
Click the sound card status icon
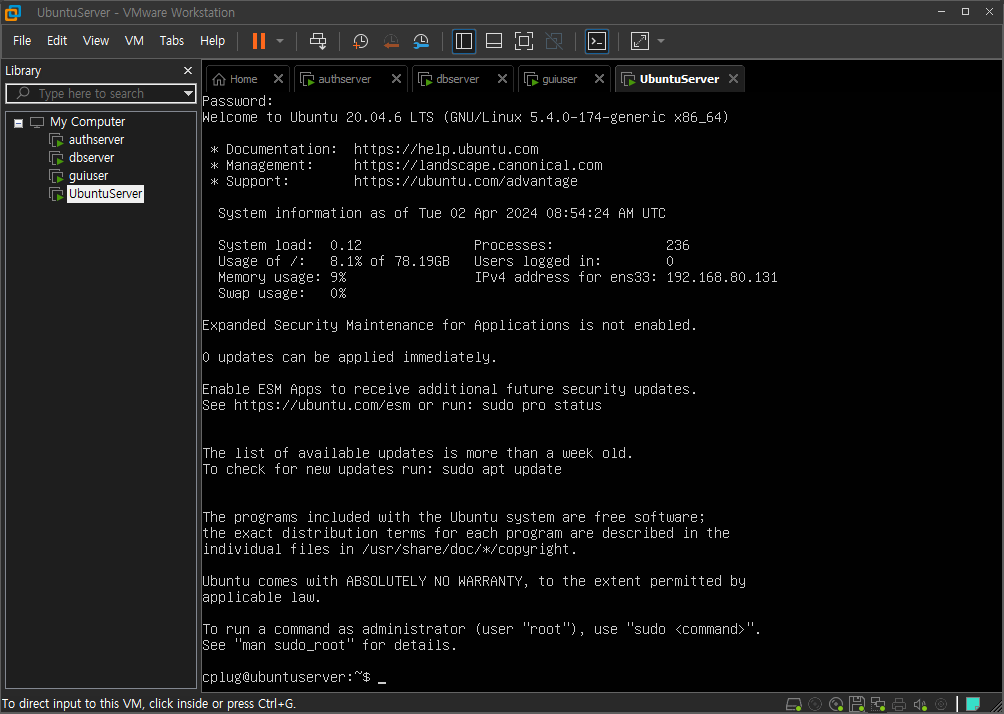(920, 704)
